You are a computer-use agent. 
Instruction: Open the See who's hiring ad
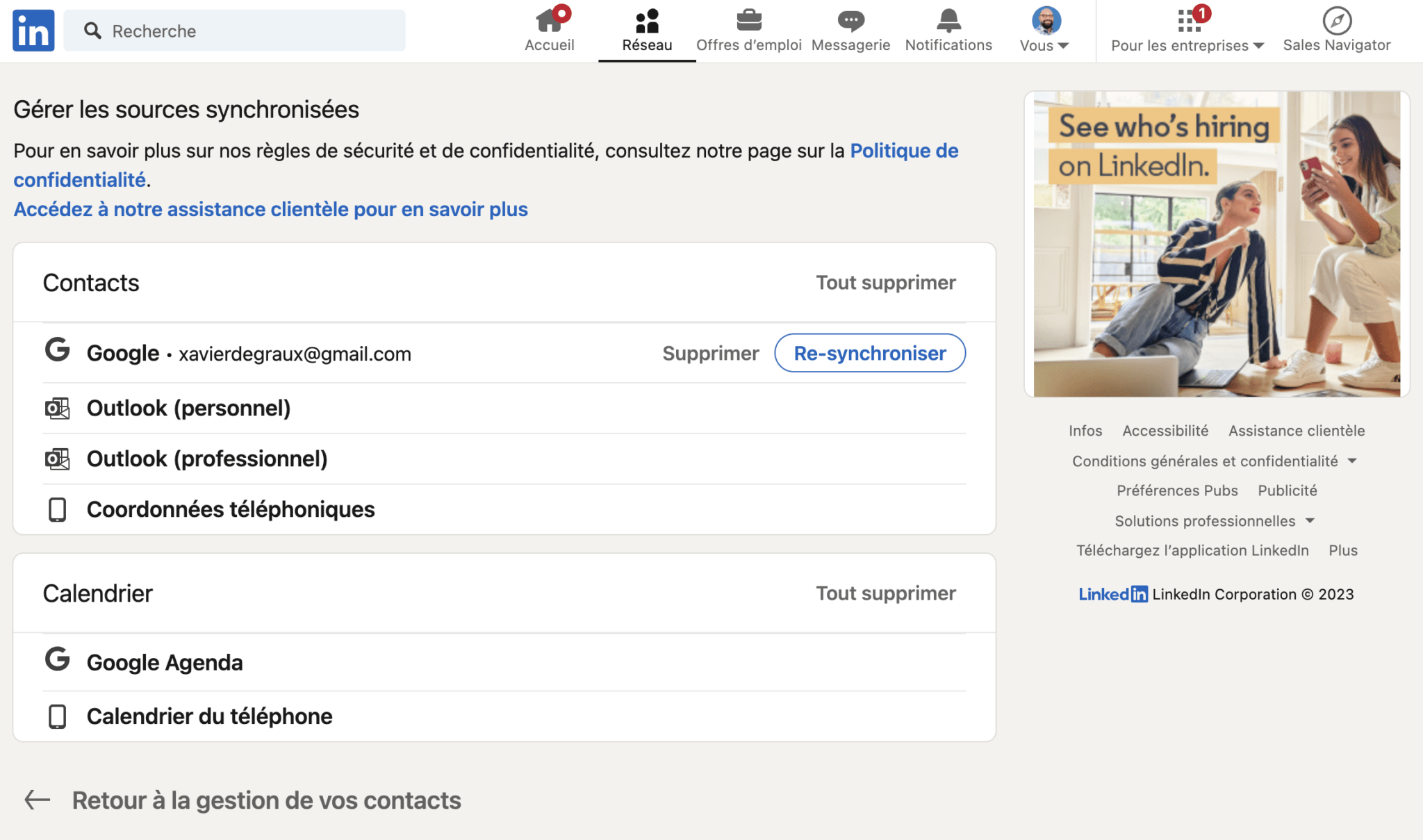tap(1217, 244)
